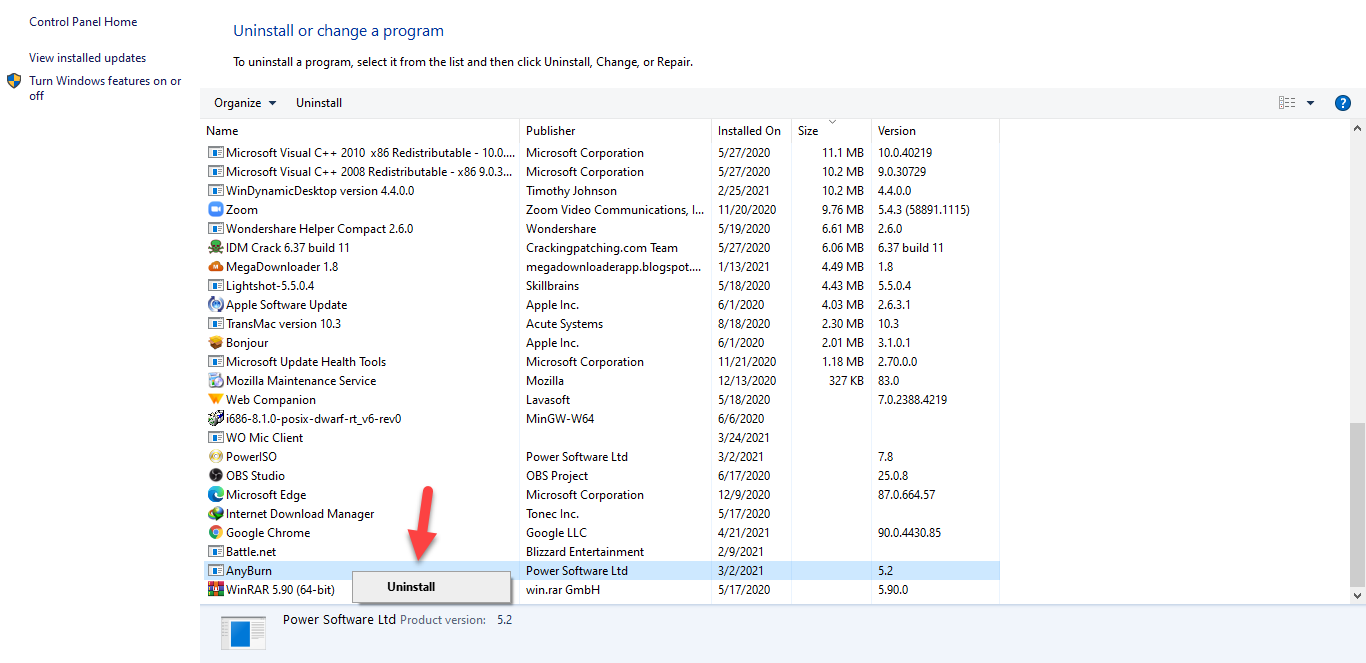Click the Zoom app icon in list

pos(215,210)
